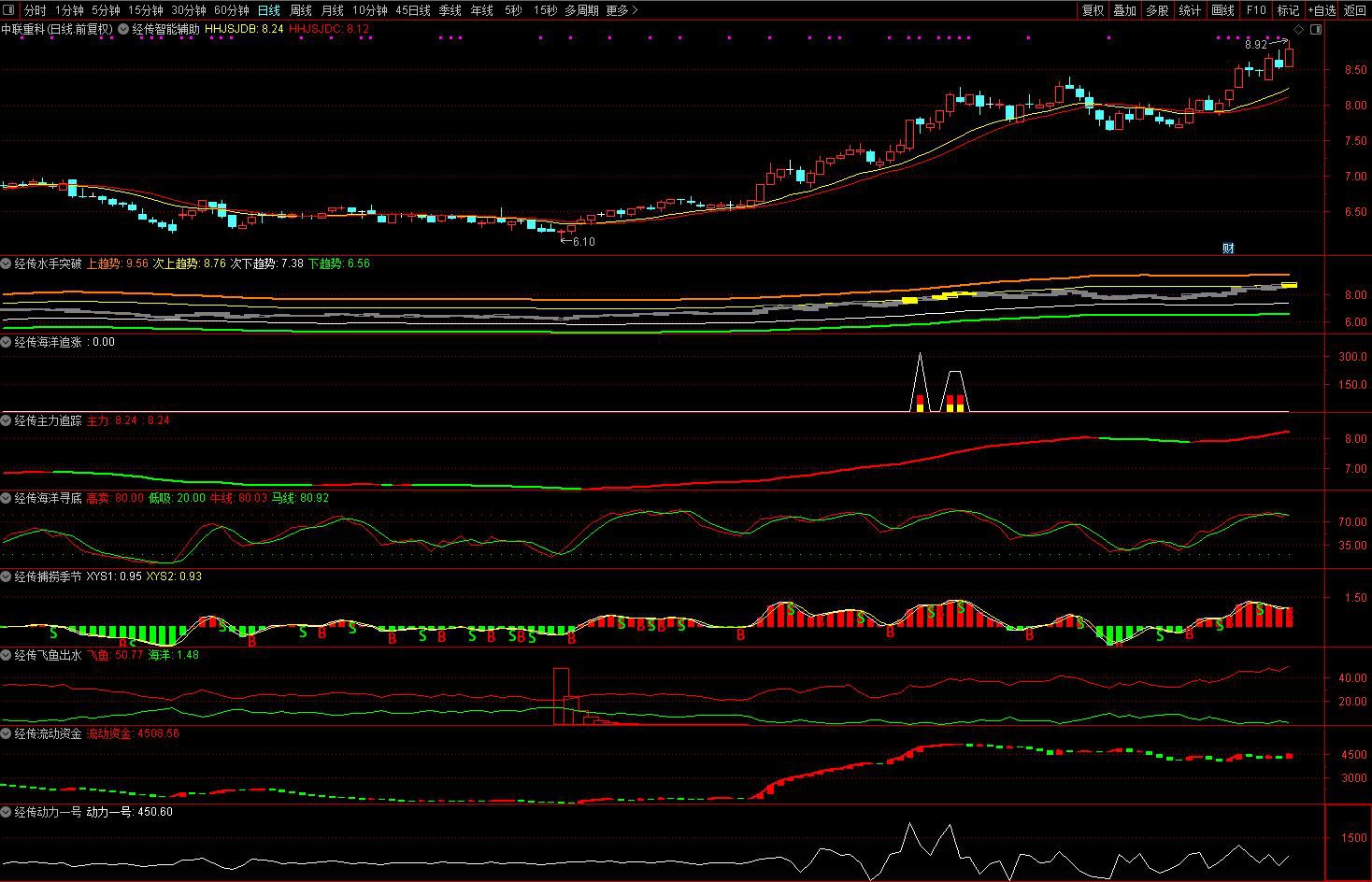Open the 画线 drawing tools
1372x882 pixels.
(x=1223, y=10)
